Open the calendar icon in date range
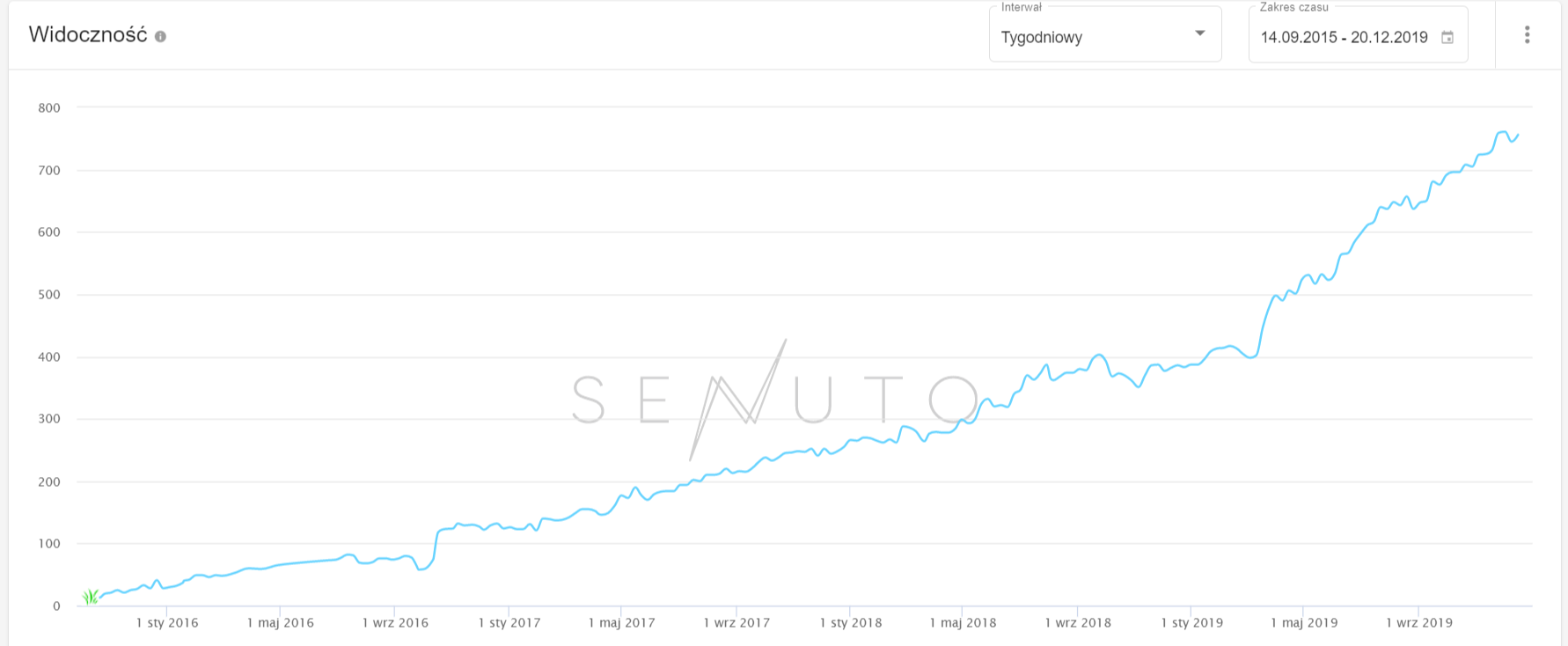 point(1447,37)
